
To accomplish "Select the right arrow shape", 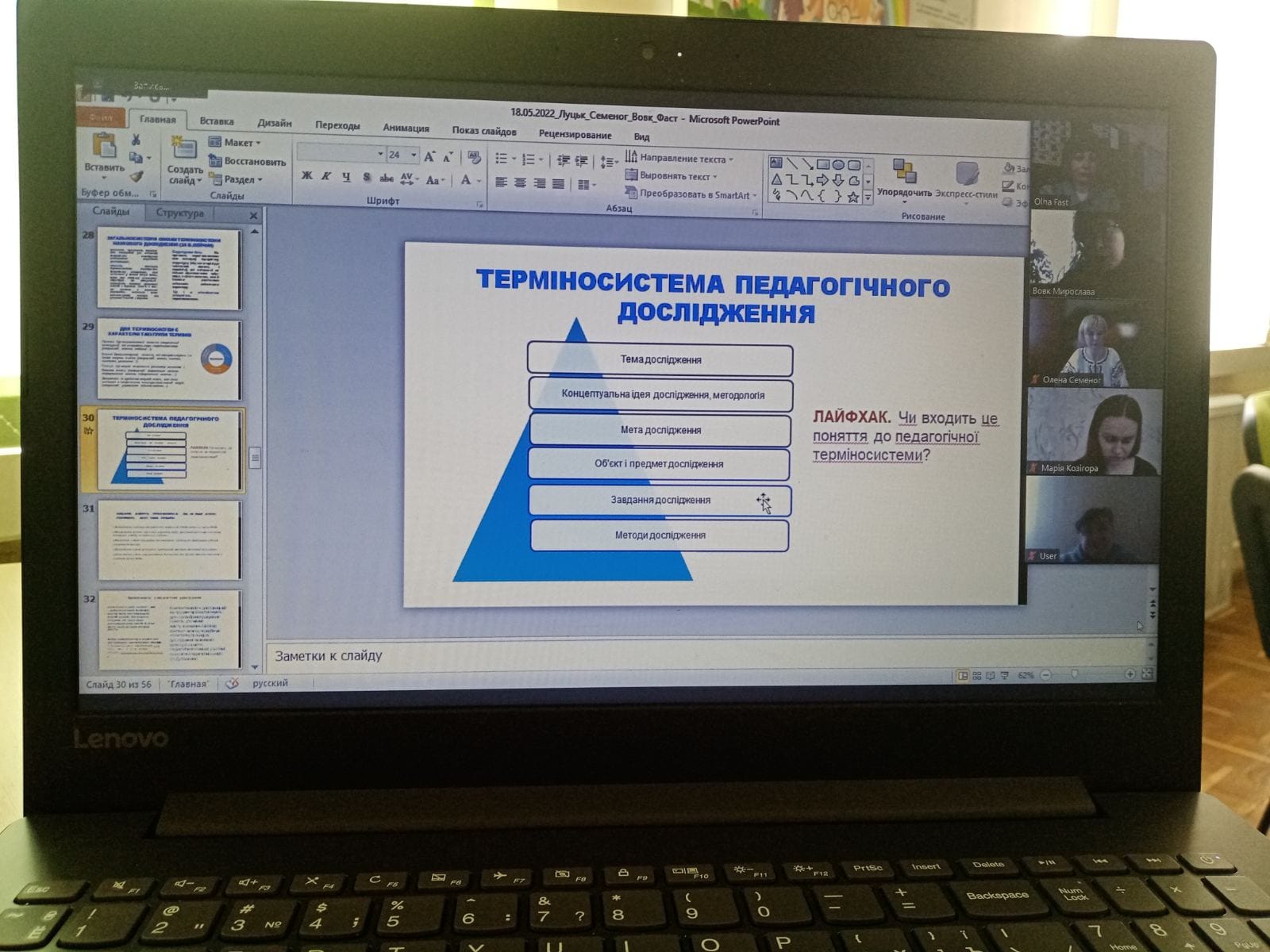I will pyautogui.click(x=822, y=181).
